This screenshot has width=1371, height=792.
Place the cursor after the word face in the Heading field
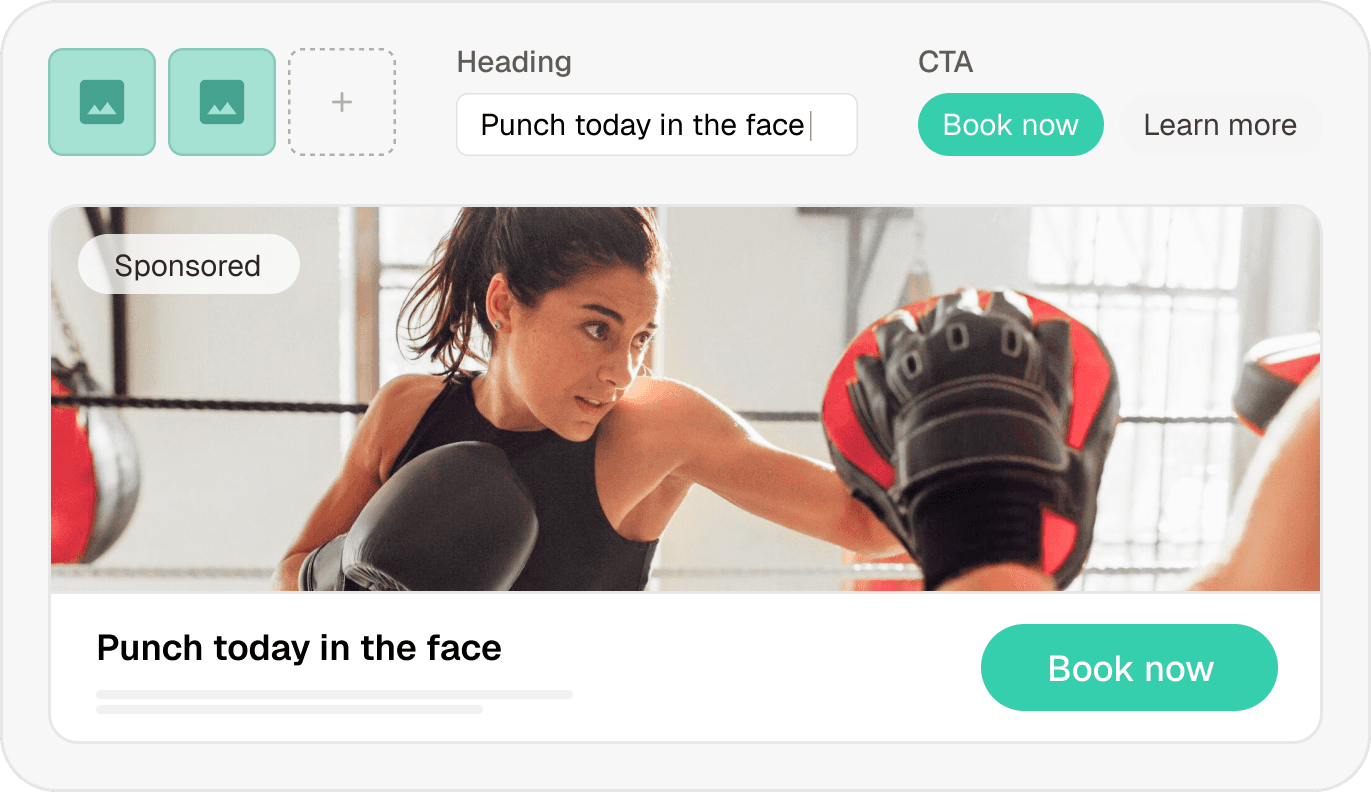tap(808, 125)
